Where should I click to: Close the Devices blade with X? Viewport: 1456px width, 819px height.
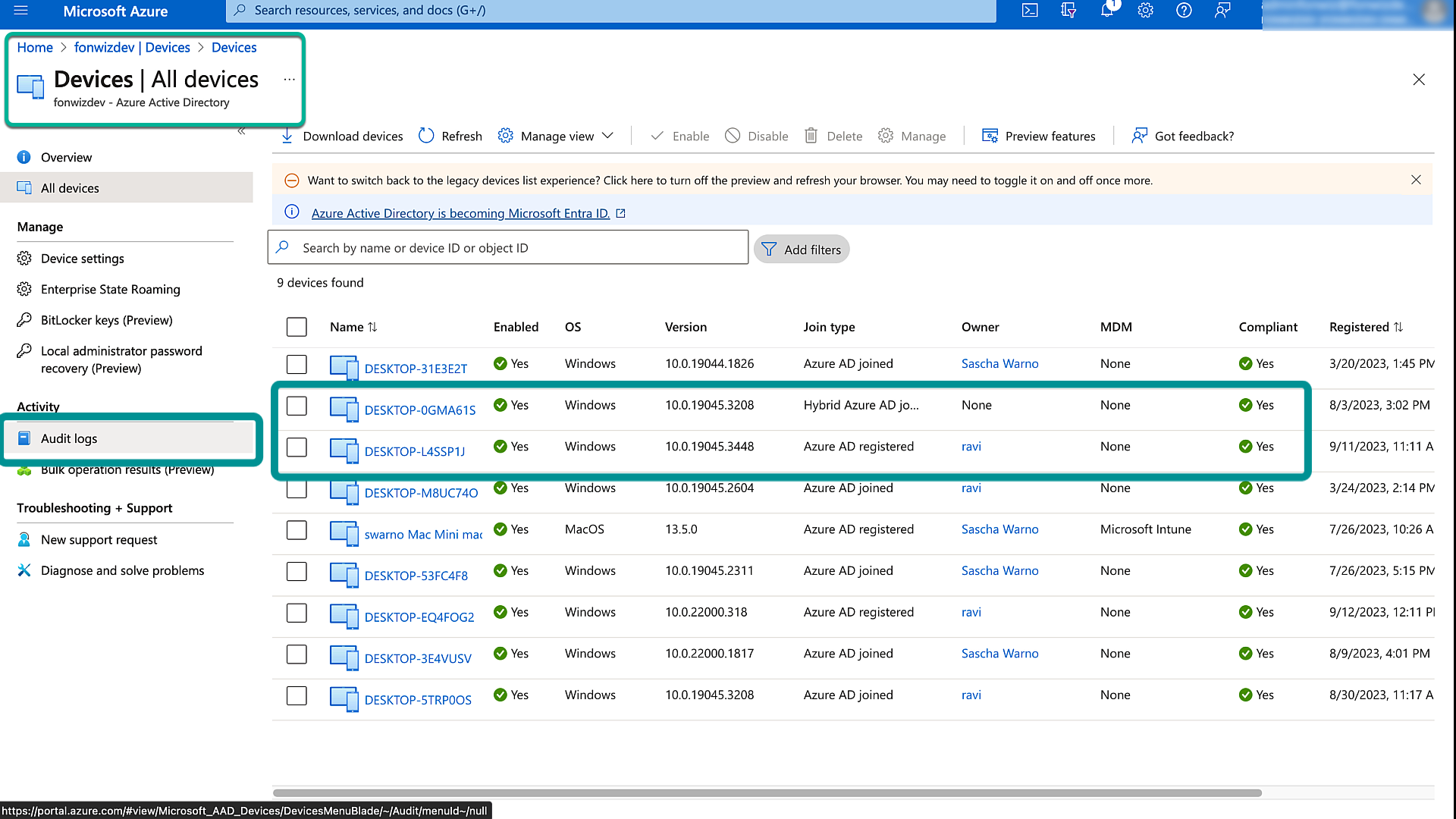1419,80
